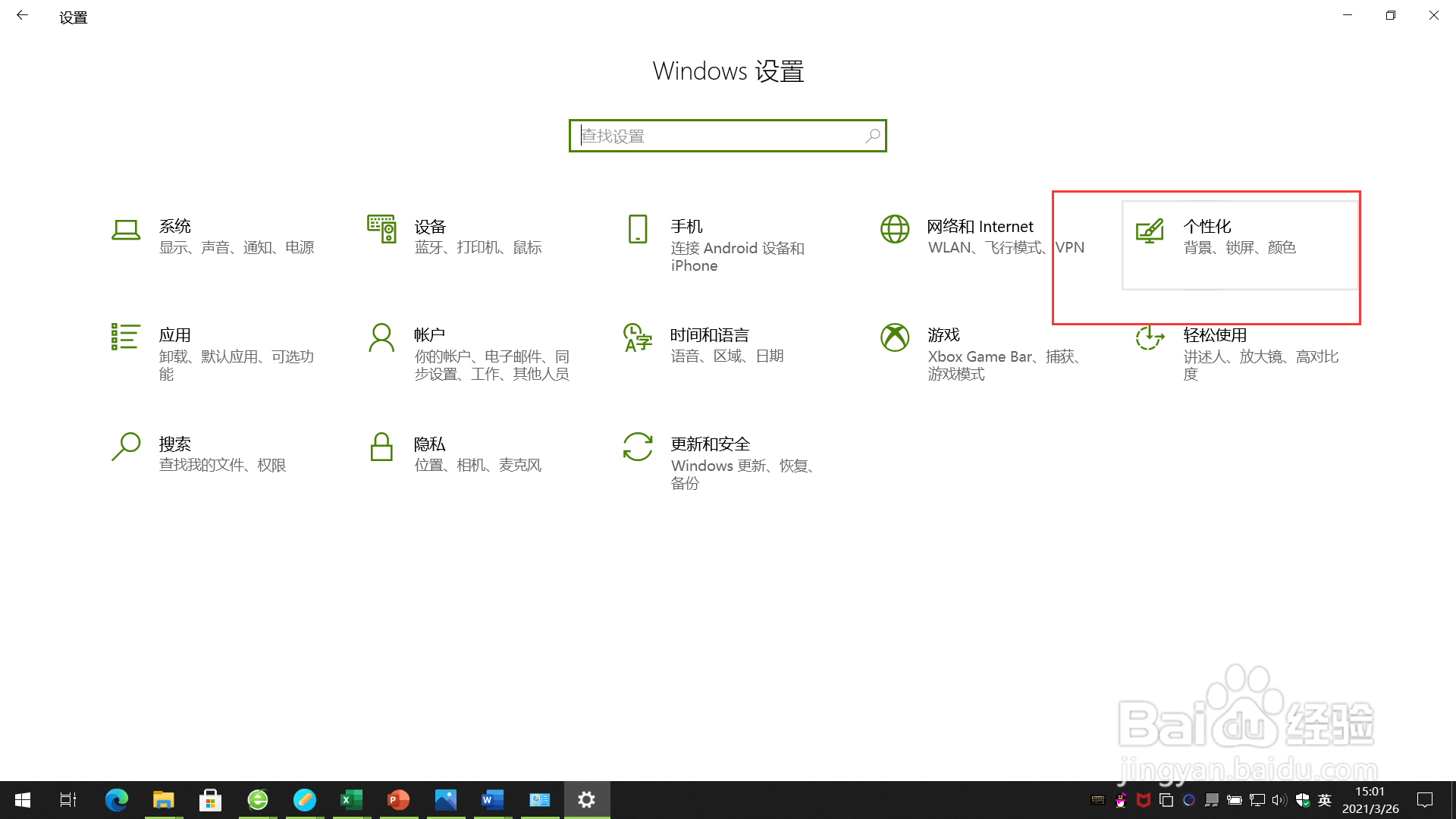1456x819 pixels.
Task: Open Network & Internet globe icon
Action: click(895, 229)
